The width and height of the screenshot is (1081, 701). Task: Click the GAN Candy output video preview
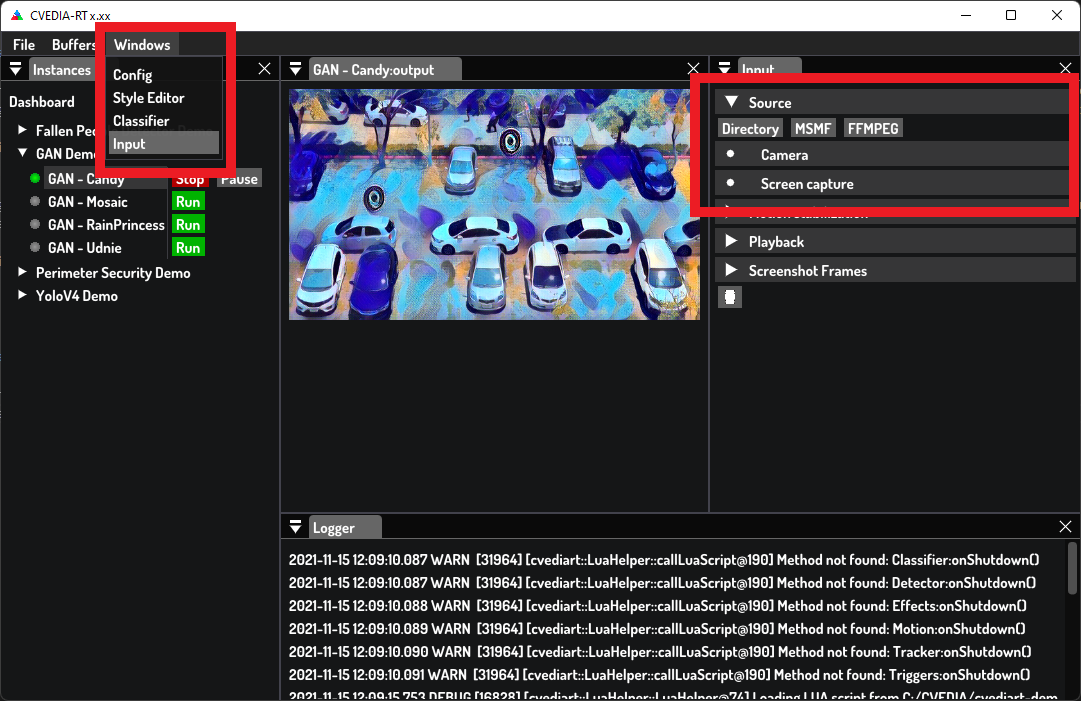494,205
